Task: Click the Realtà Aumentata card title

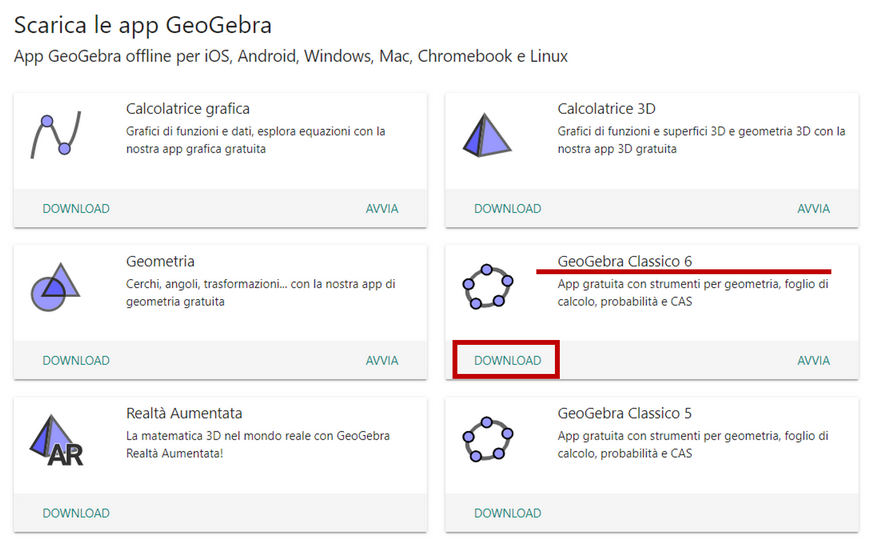Action: click(x=184, y=413)
